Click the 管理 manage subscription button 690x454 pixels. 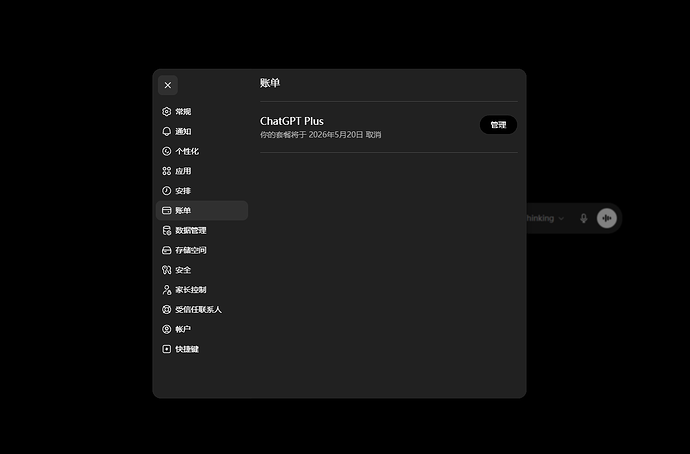click(498, 125)
